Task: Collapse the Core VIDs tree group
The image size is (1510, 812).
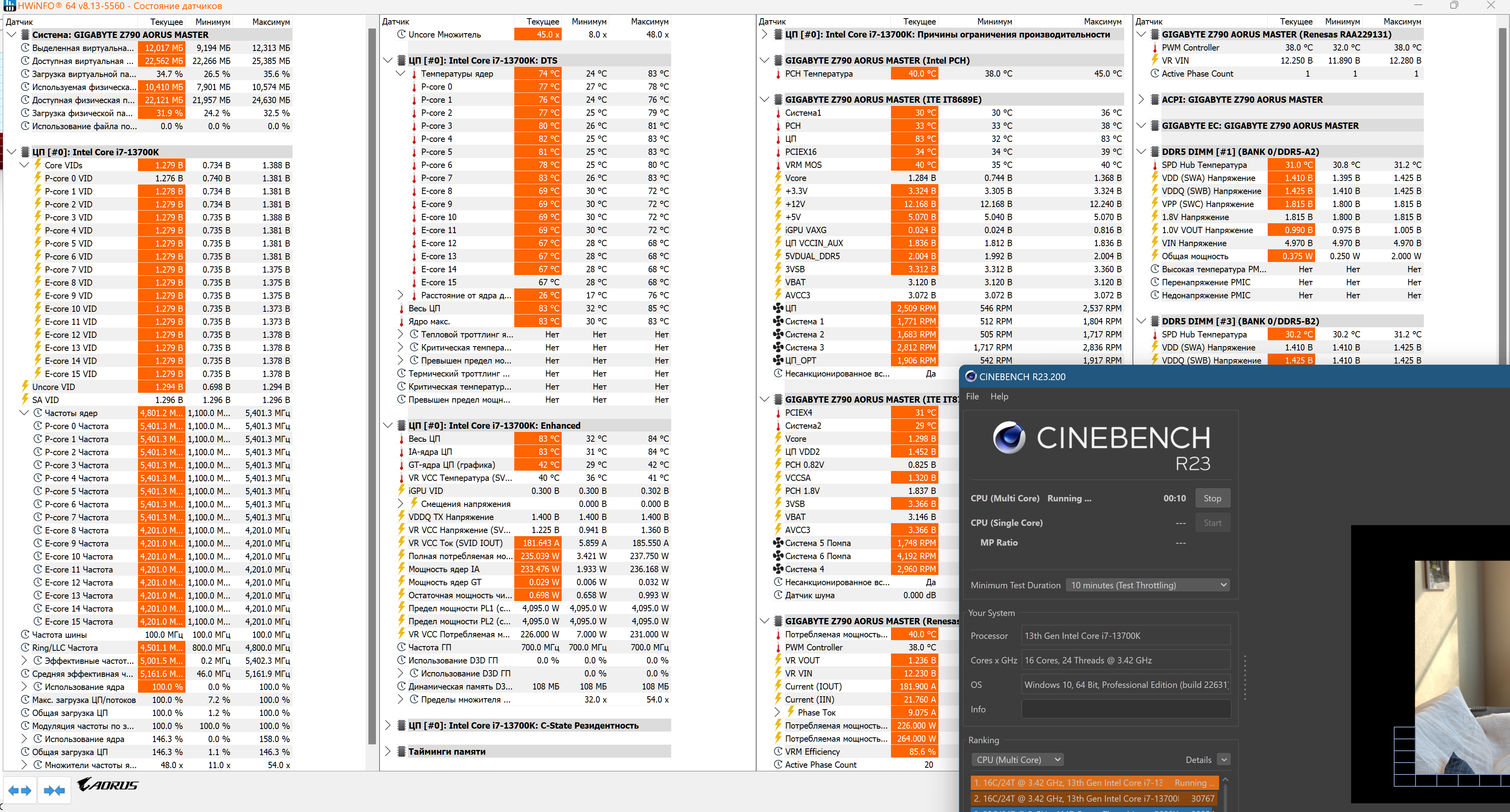Action: click(24, 165)
